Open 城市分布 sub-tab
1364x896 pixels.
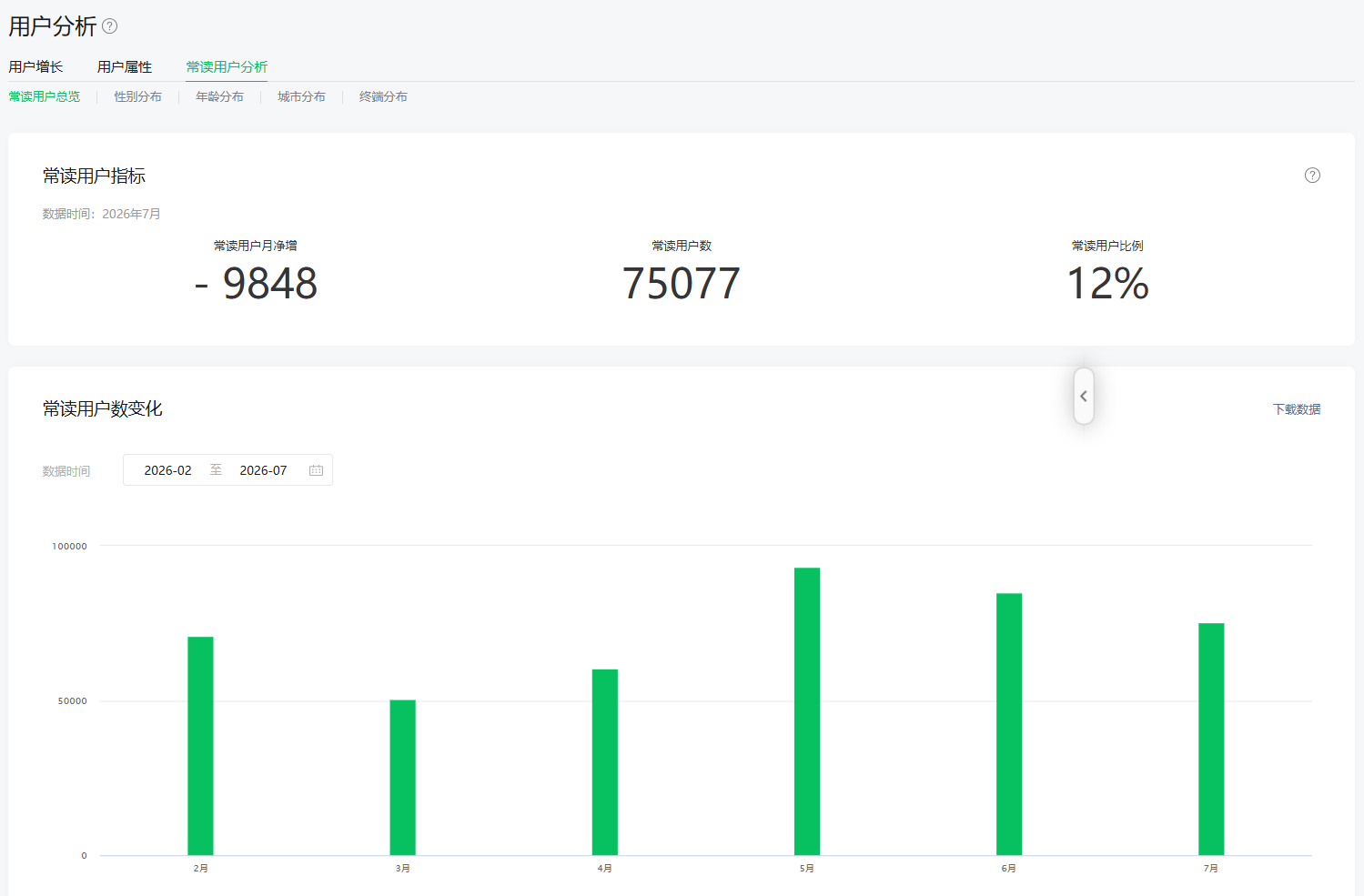pos(302,96)
